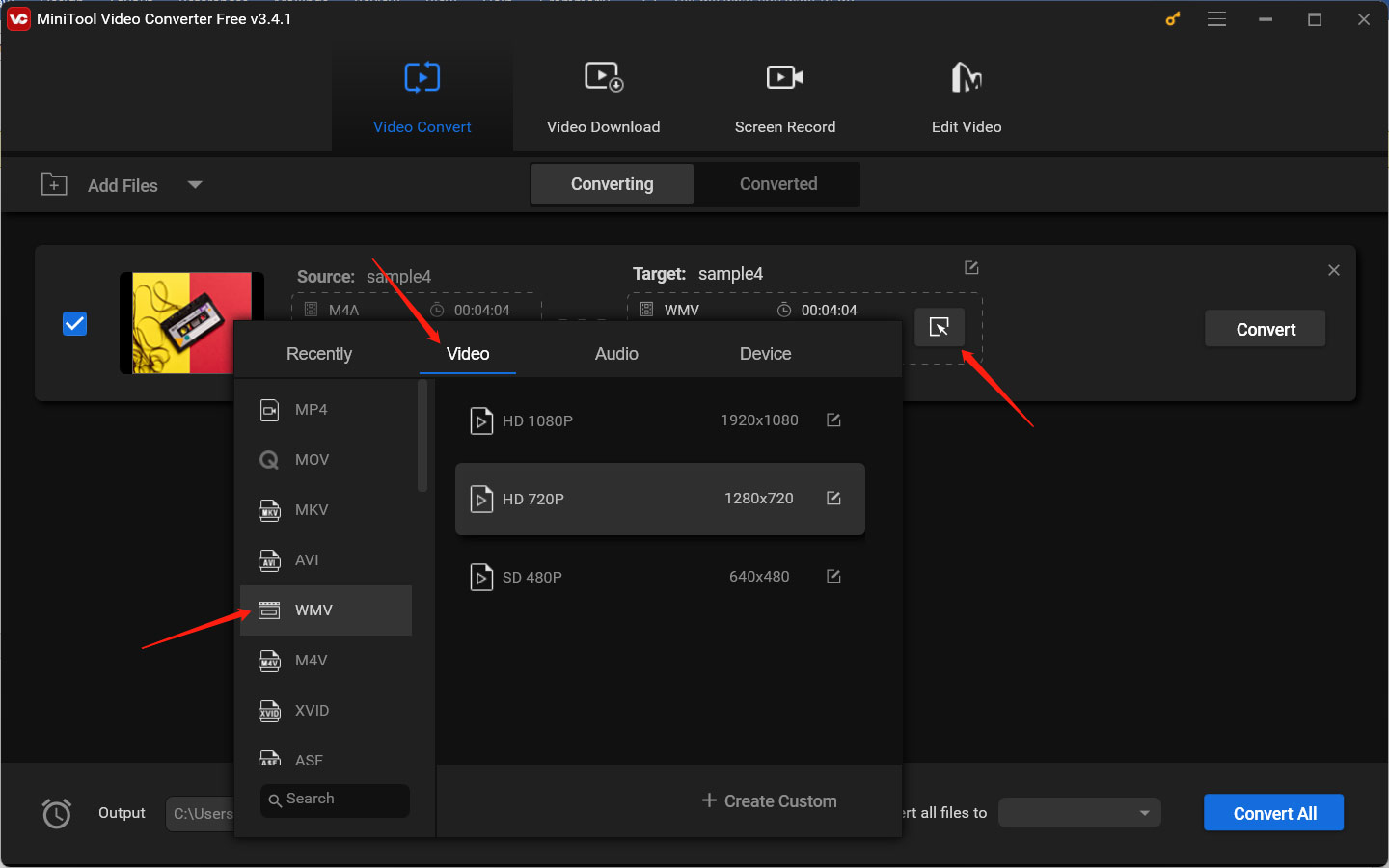Screen dimensions: 1389x868
Task: Open the convert all files to dropdown
Action: coord(1079,813)
